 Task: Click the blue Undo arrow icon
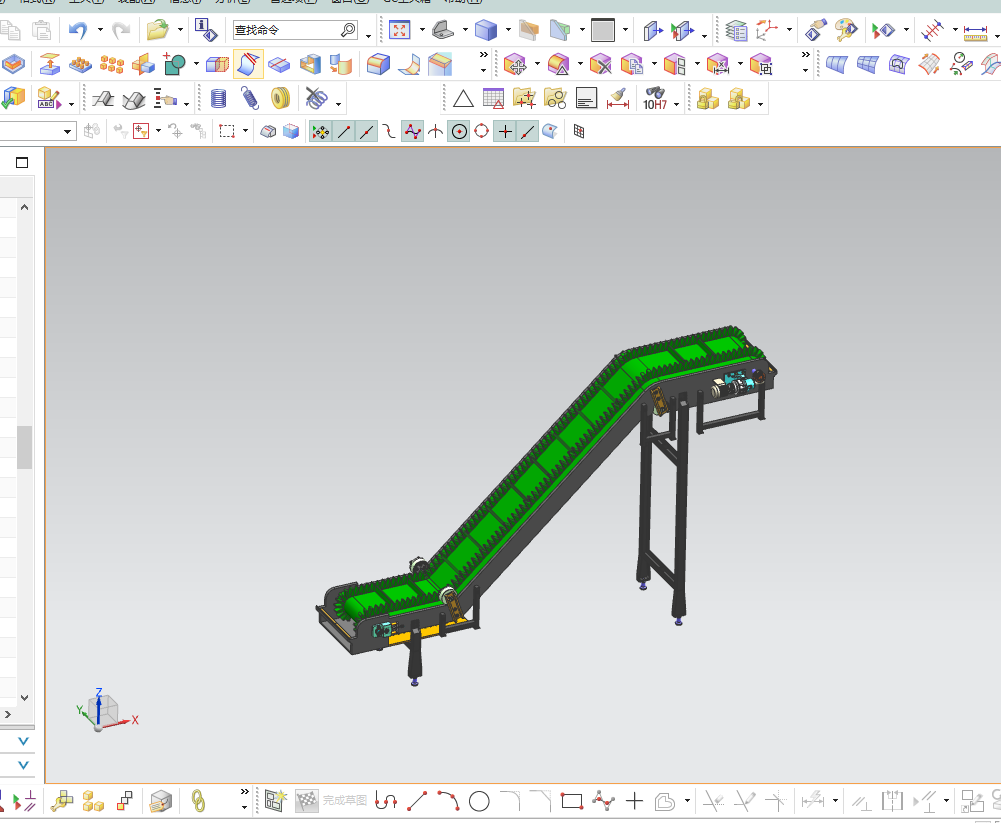click(x=79, y=30)
